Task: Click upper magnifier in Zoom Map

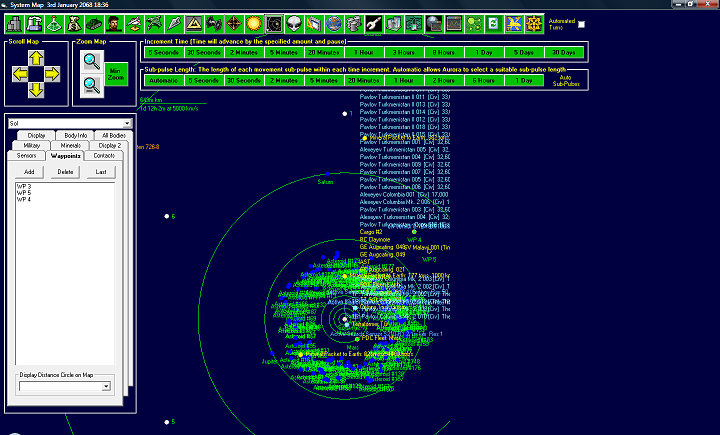Action: tap(92, 62)
